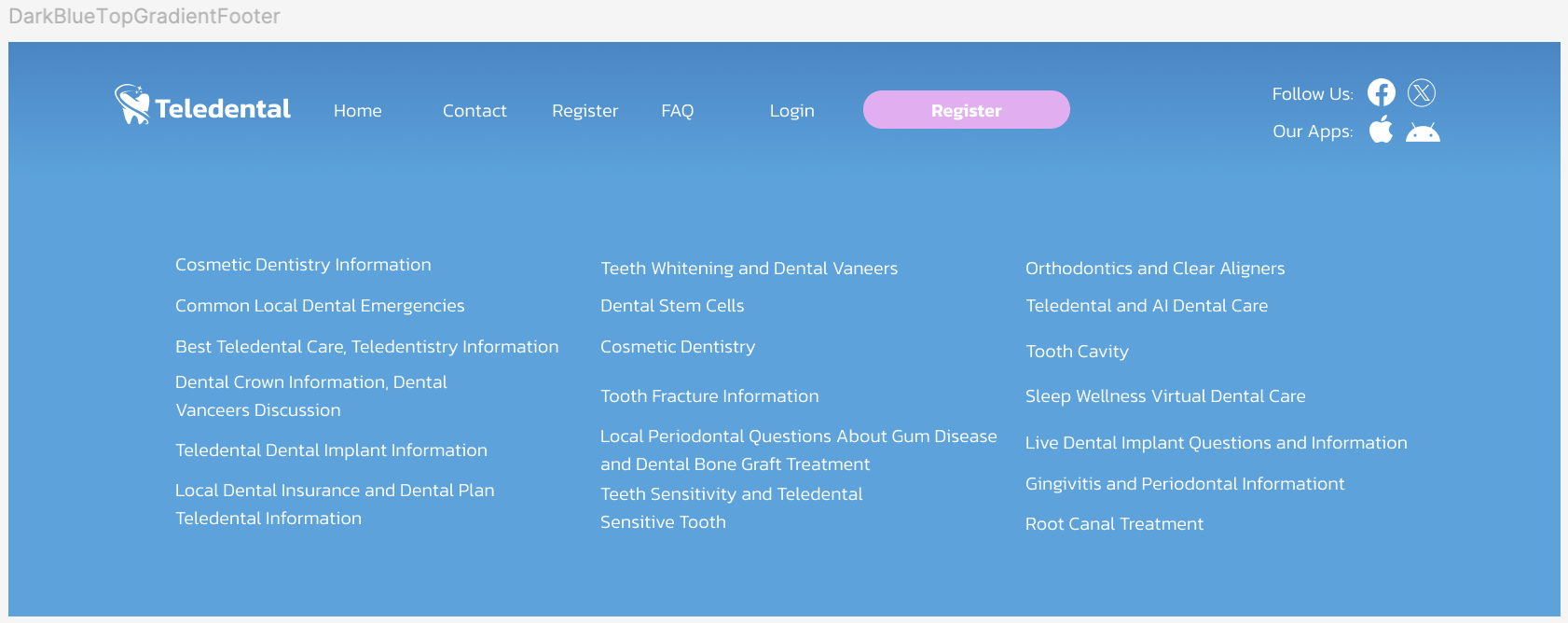Click the Follow Us: label
The height and width of the screenshot is (623, 1568).
pos(1313,94)
